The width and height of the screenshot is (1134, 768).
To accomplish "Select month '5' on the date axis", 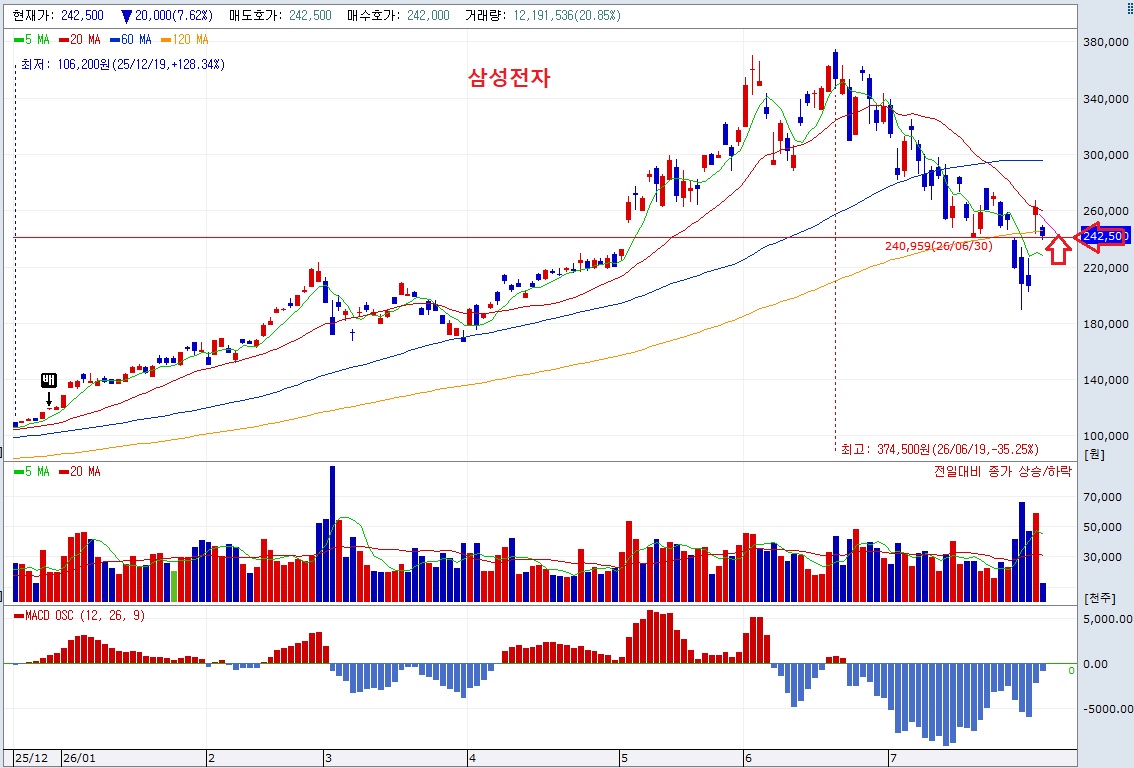I will point(624,759).
